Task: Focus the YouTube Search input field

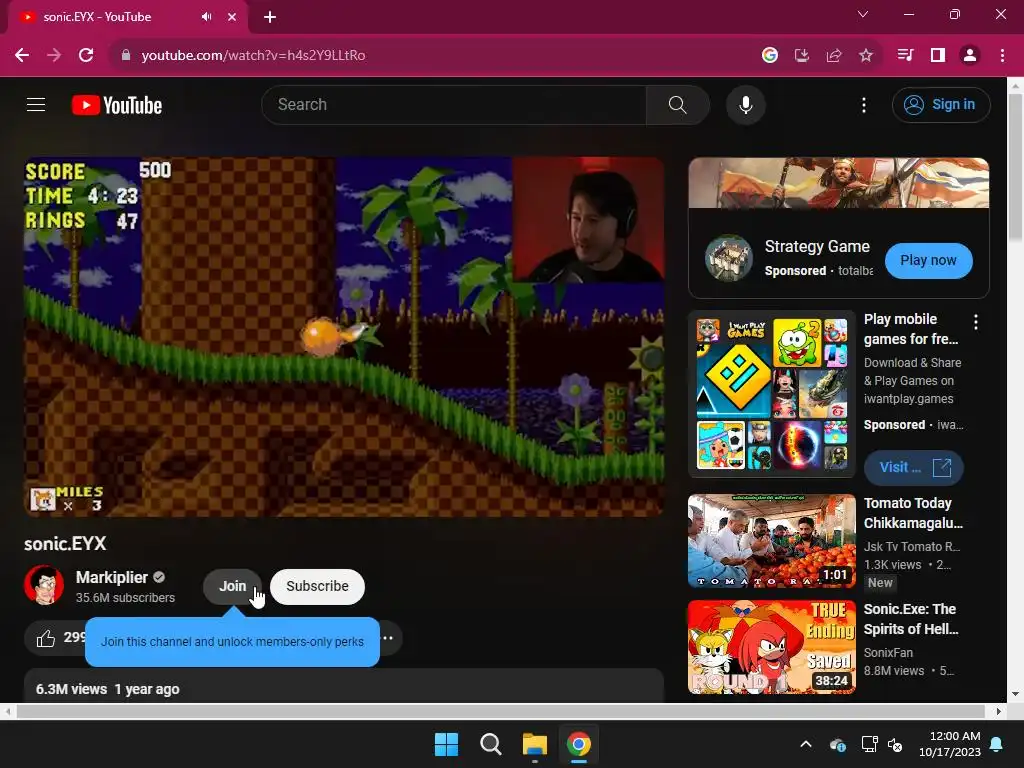Action: (x=455, y=104)
